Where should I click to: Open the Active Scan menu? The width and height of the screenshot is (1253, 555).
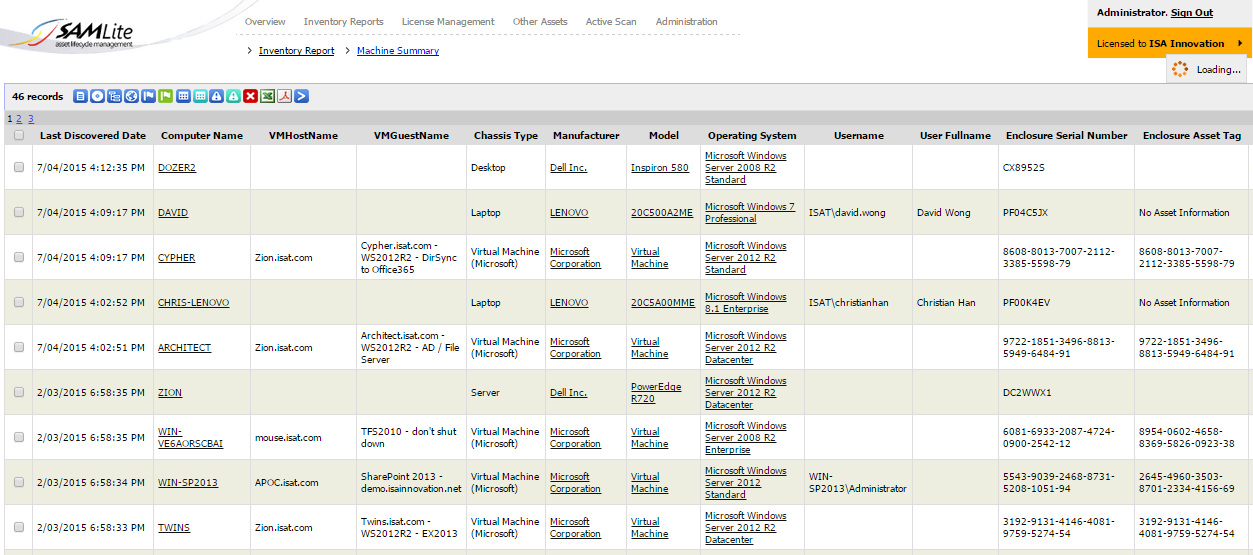(611, 21)
